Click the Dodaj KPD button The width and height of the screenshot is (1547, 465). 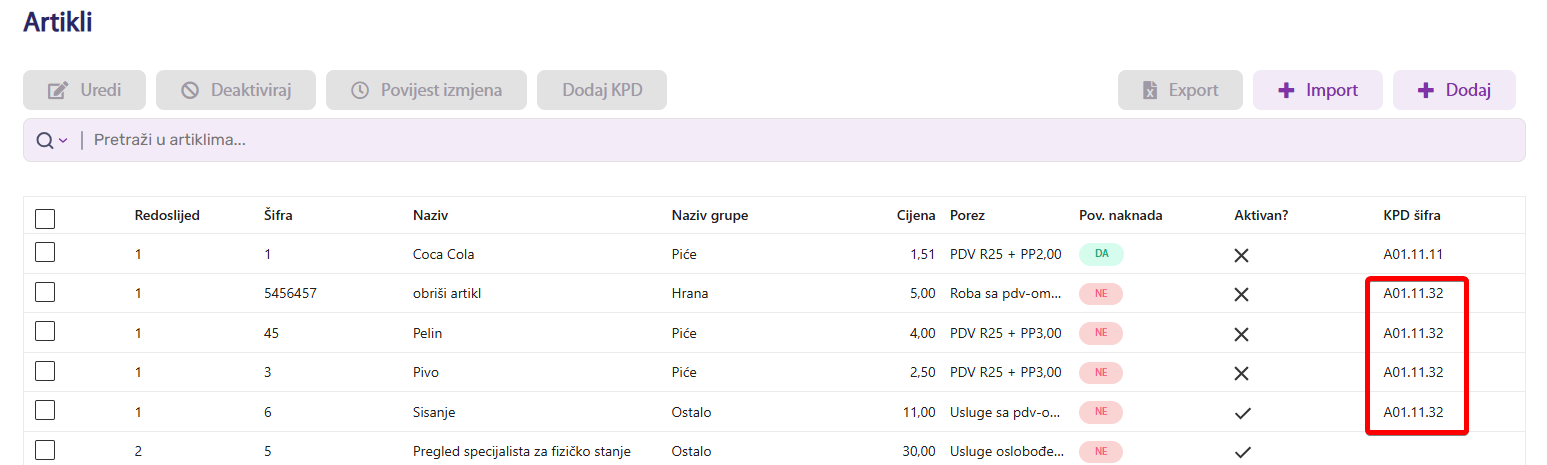coord(601,90)
